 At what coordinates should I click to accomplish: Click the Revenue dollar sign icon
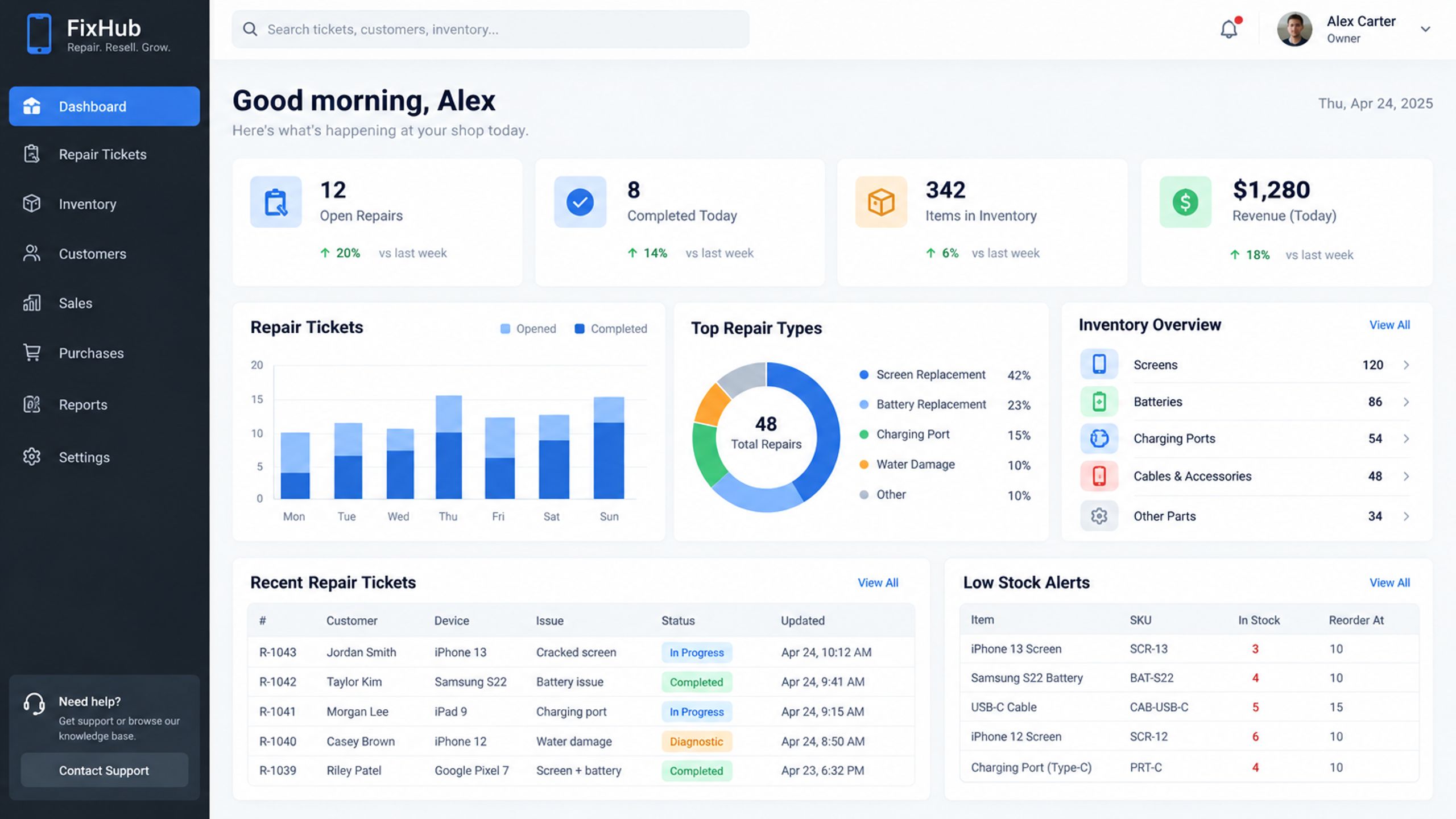[1185, 202]
